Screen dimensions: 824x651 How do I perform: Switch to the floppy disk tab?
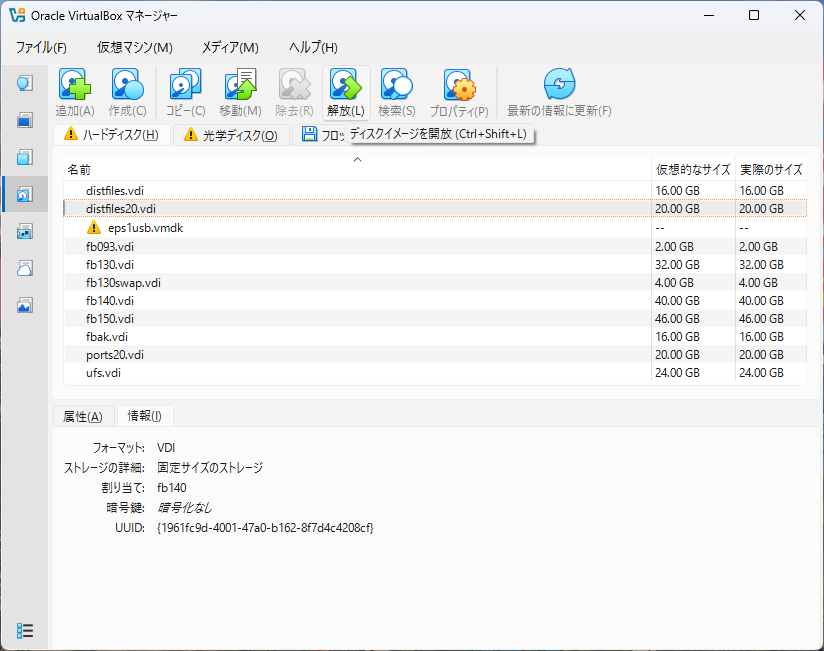point(318,135)
